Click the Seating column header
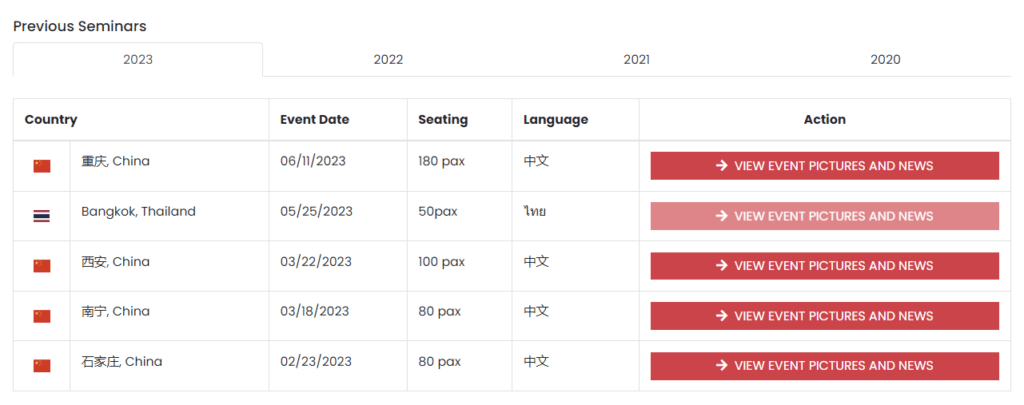Image resolution: width=1024 pixels, height=405 pixels. pyautogui.click(x=443, y=120)
